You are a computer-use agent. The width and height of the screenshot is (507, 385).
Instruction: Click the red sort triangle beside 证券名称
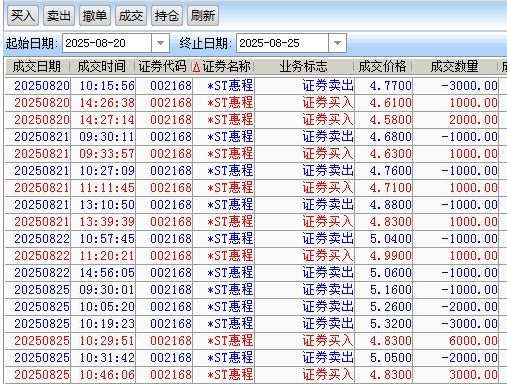[196, 67]
